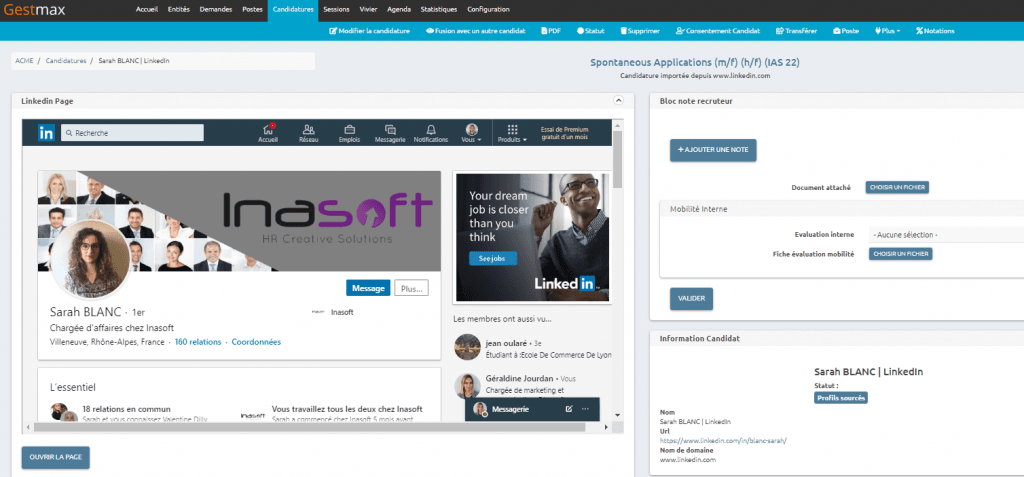
Task: Click the Profils sourcés status badge
Action: [x=841, y=397]
